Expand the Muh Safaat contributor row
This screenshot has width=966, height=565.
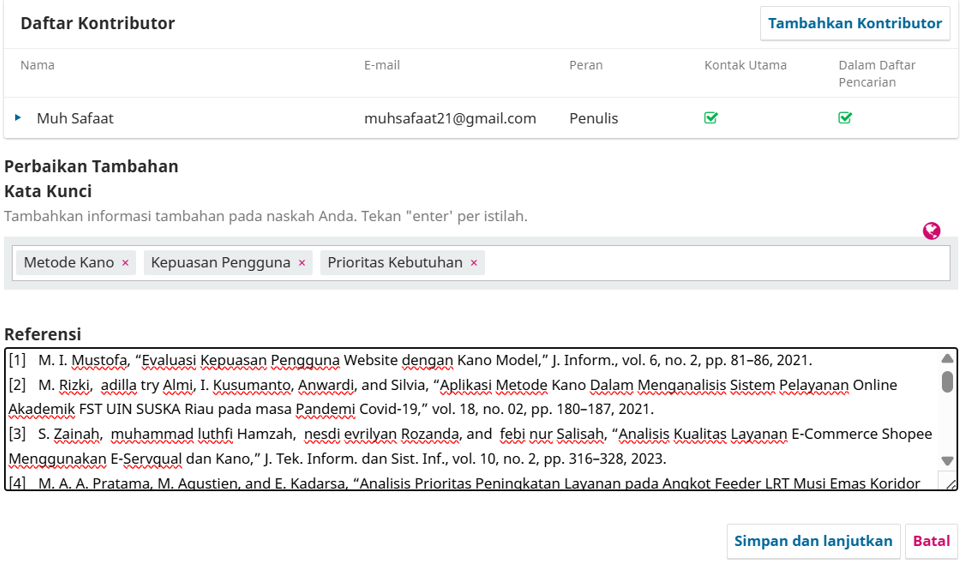pos(18,117)
